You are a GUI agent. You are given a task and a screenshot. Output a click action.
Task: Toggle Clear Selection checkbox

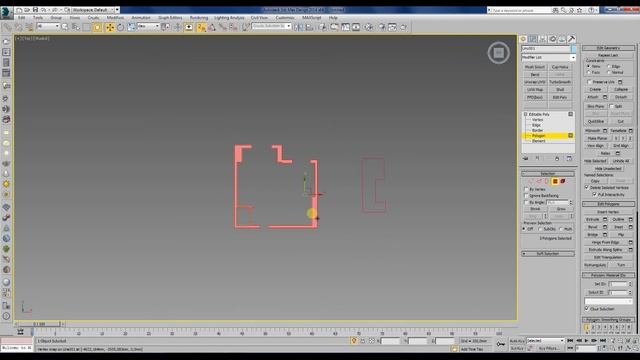click(587, 309)
